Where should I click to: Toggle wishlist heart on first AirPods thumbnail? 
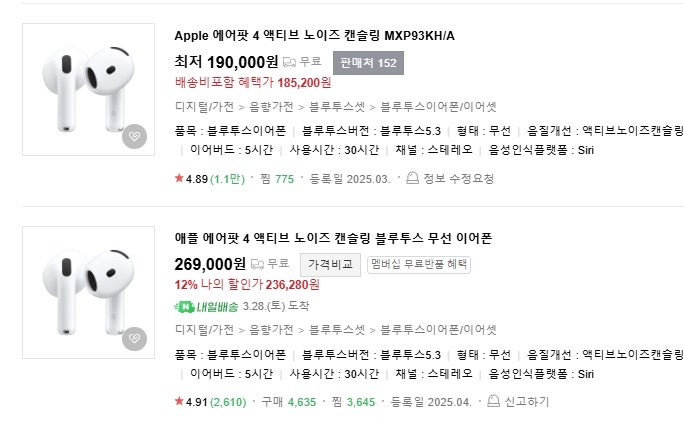134,137
